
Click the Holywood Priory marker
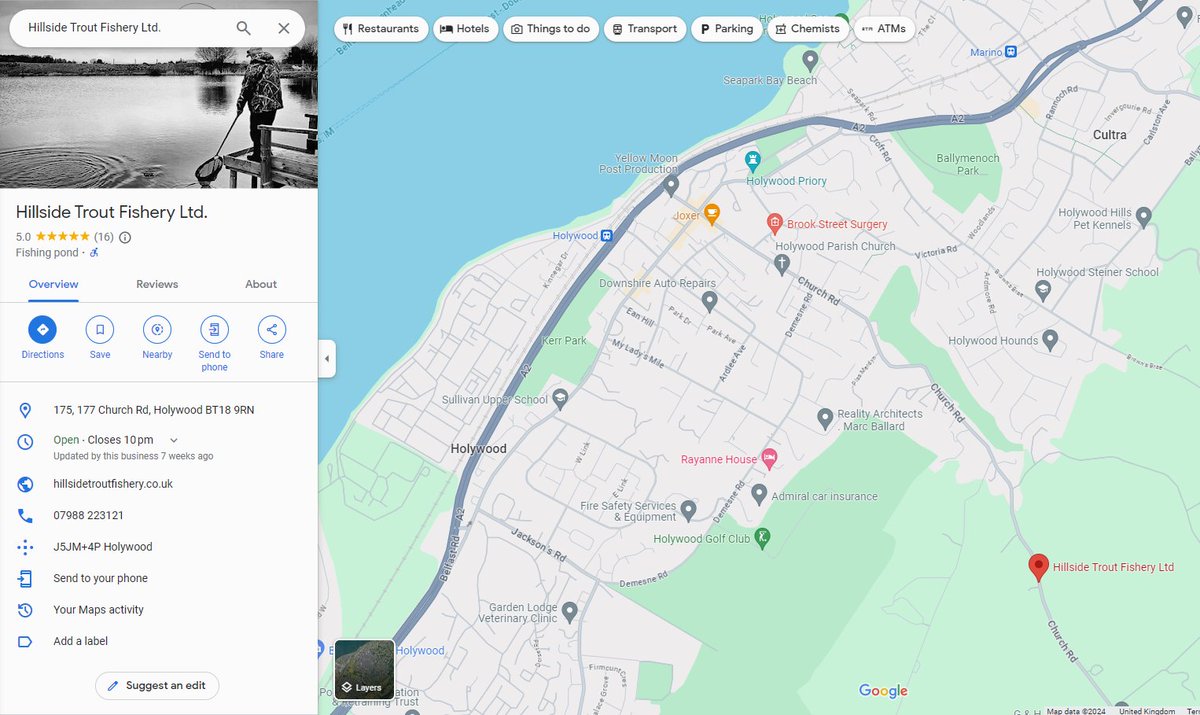(753, 160)
